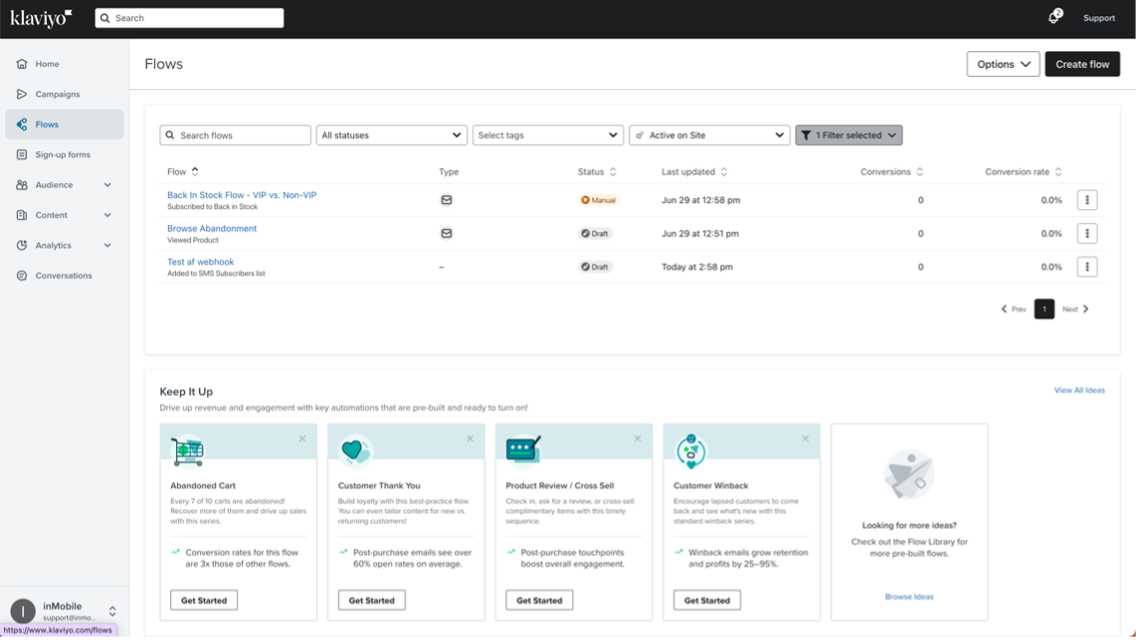Expand the Analytics sidebar section

coord(108,246)
